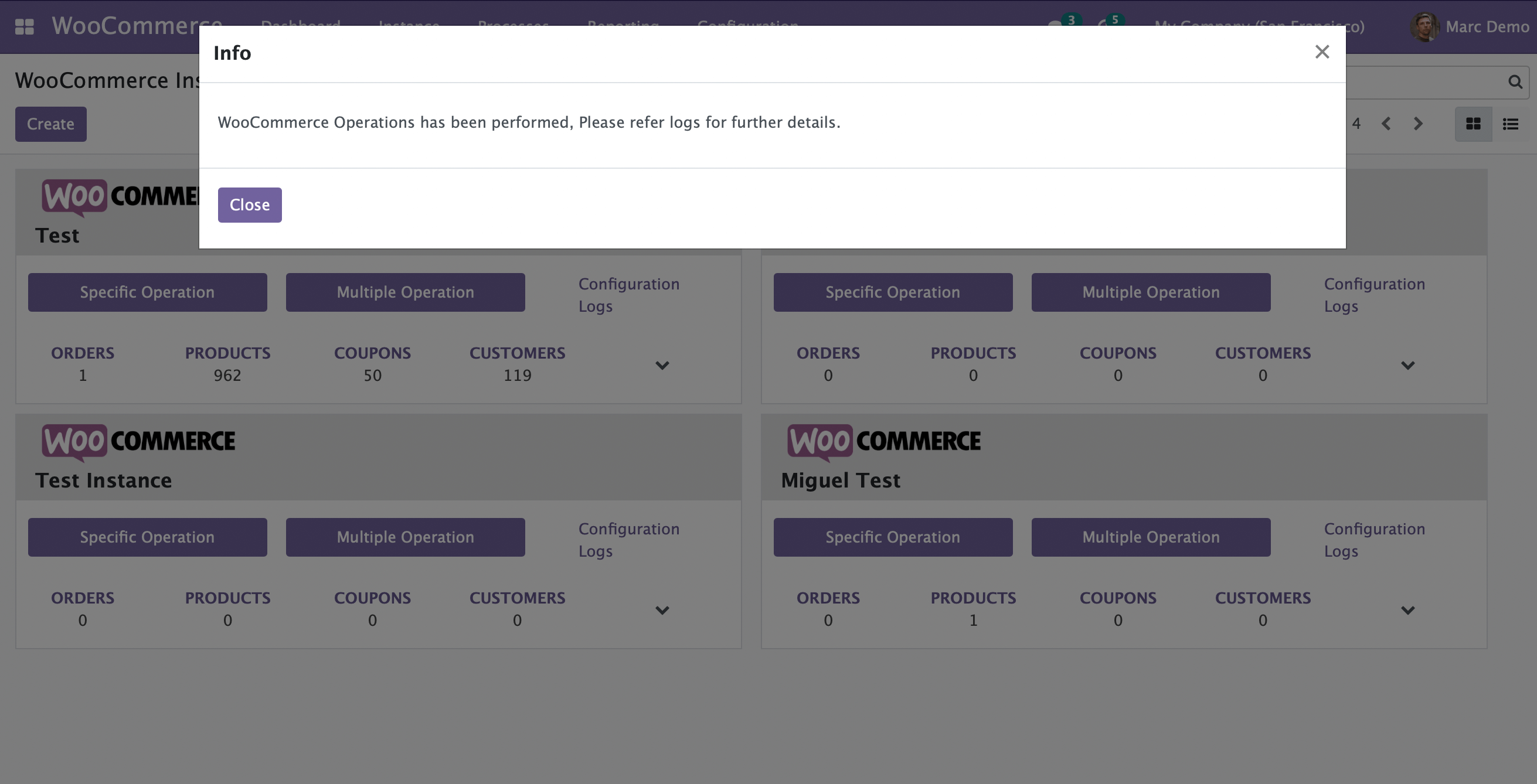Expand dropdown chevron on Test card
This screenshot has width=1537, height=784.
(x=662, y=365)
